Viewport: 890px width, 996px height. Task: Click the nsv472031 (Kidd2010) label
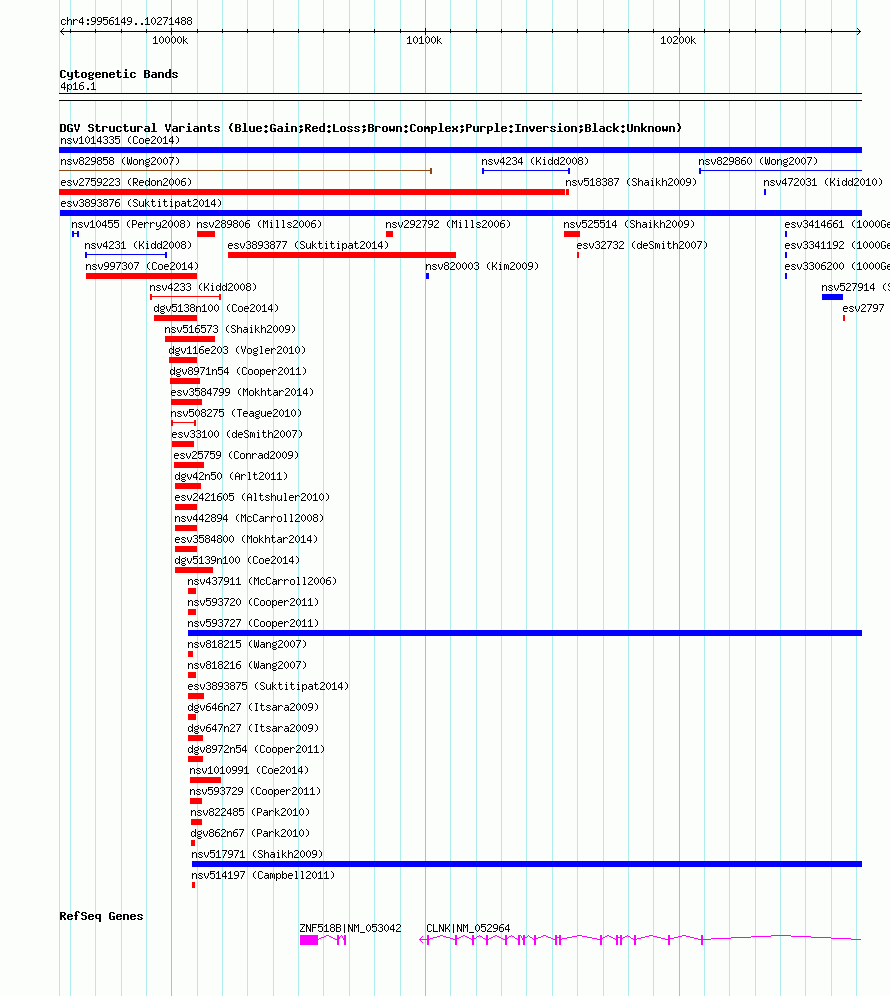click(x=823, y=182)
